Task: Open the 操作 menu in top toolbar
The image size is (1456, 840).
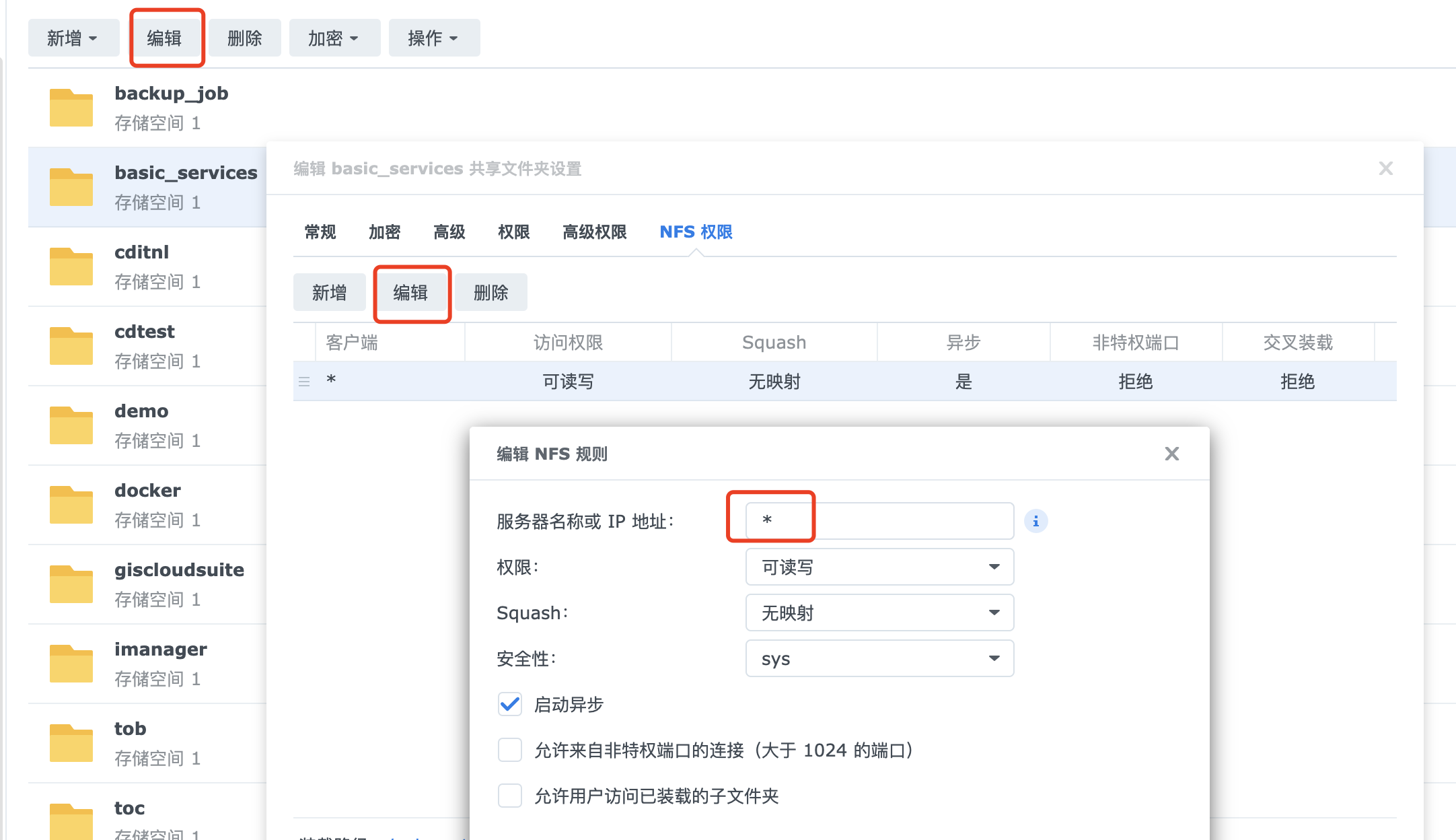Action: [x=433, y=38]
